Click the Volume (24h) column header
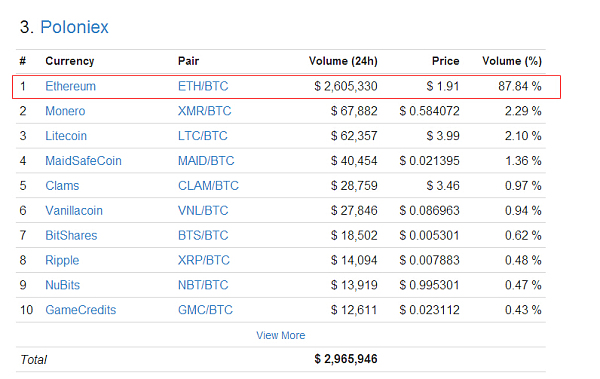 [343, 61]
